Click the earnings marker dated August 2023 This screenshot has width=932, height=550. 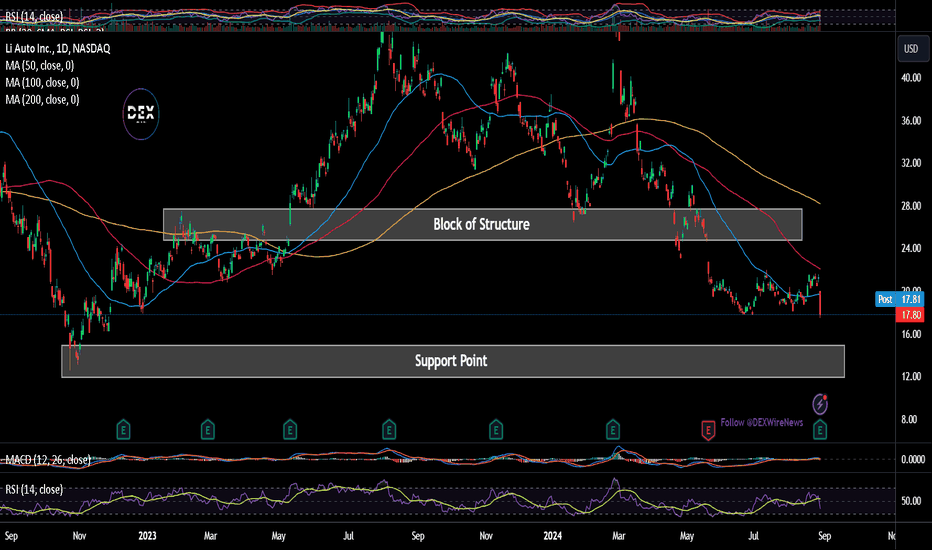389,429
